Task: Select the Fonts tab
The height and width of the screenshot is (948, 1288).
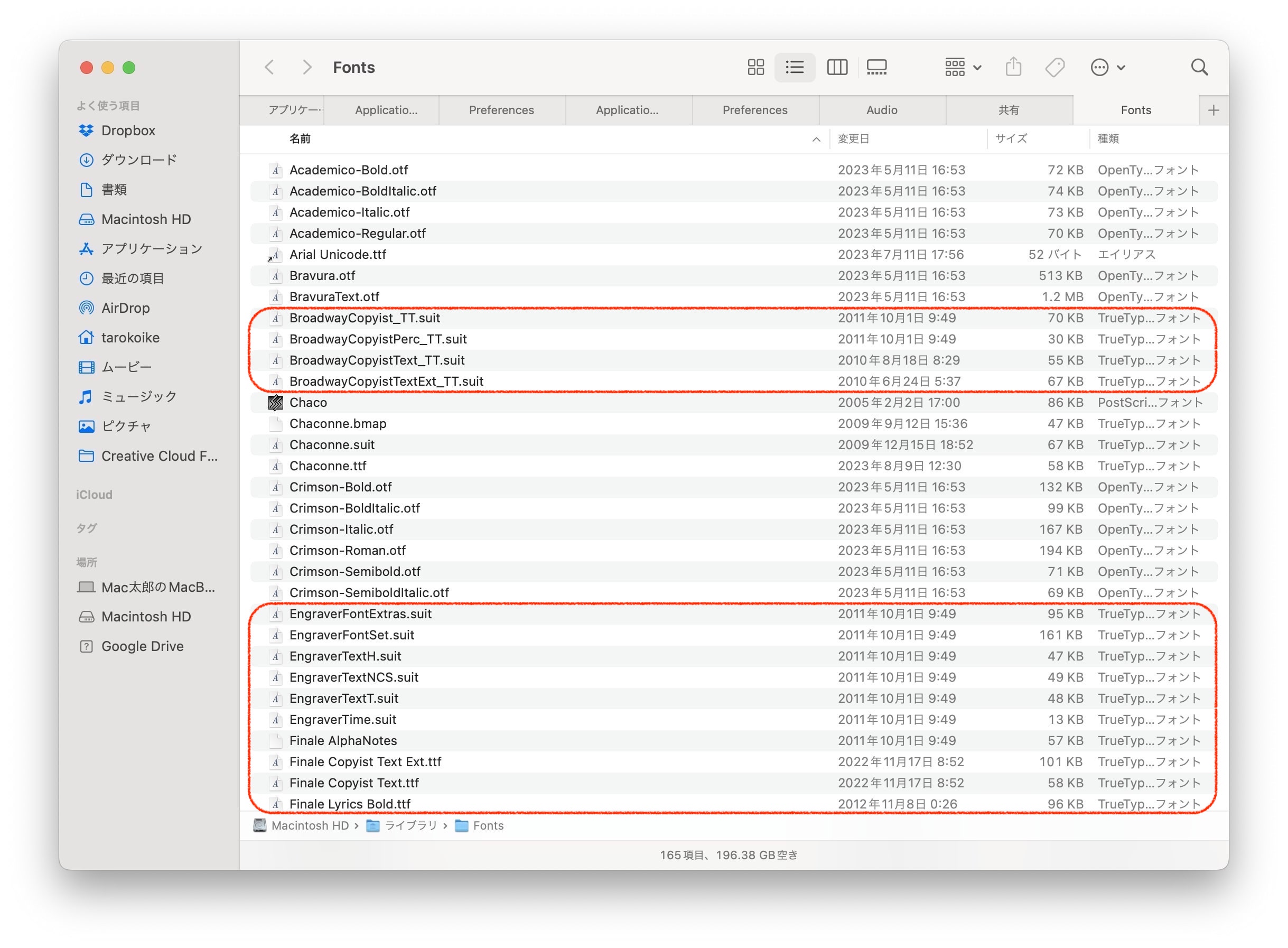Action: click(1136, 110)
